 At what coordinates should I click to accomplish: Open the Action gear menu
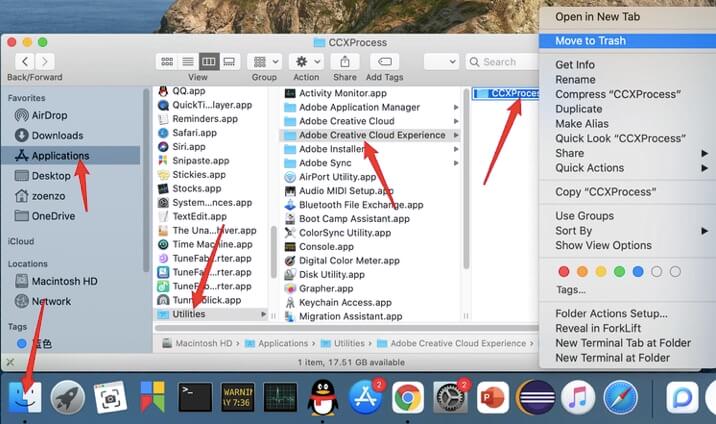click(306, 62)
